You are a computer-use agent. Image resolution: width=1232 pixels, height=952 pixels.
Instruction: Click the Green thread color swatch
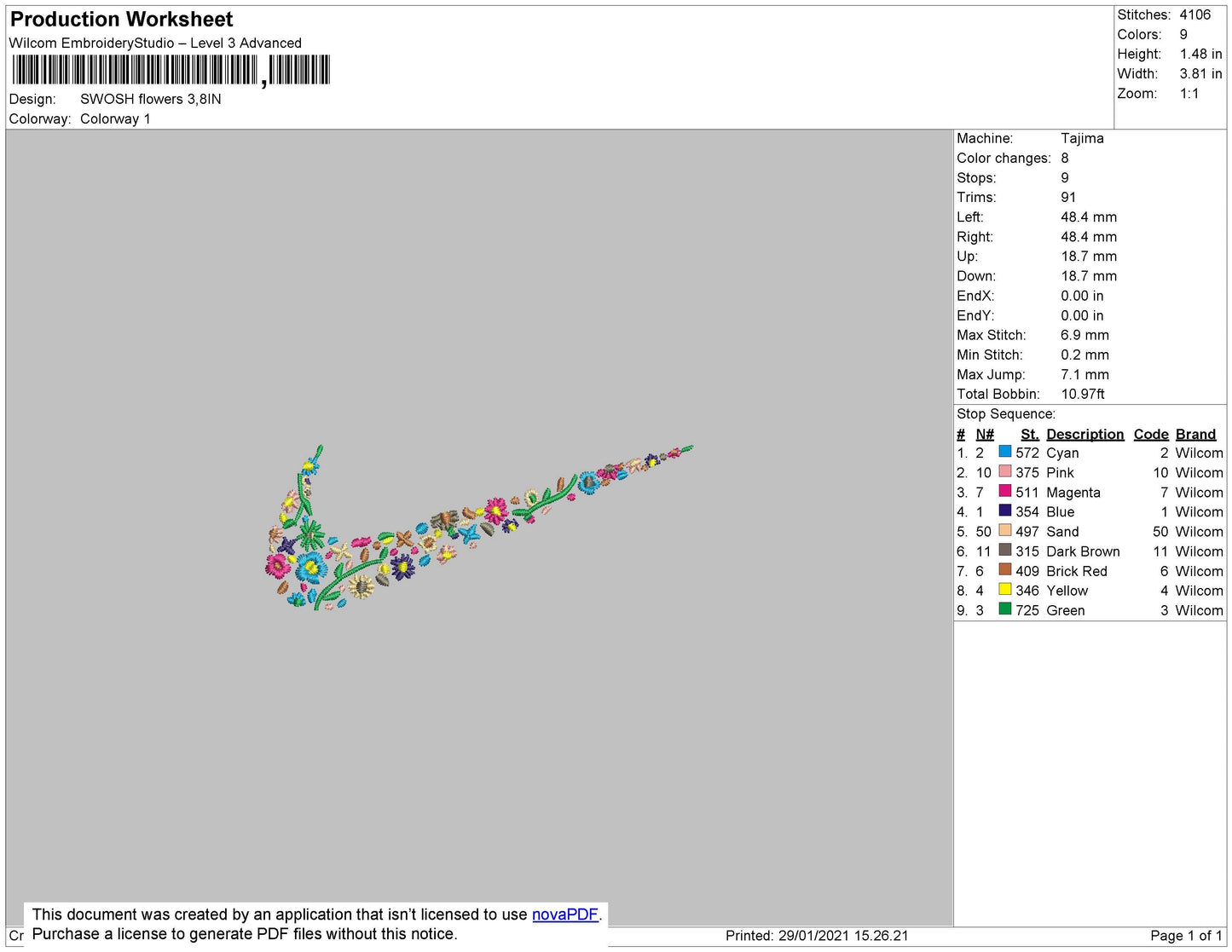tap(1005, 609)
